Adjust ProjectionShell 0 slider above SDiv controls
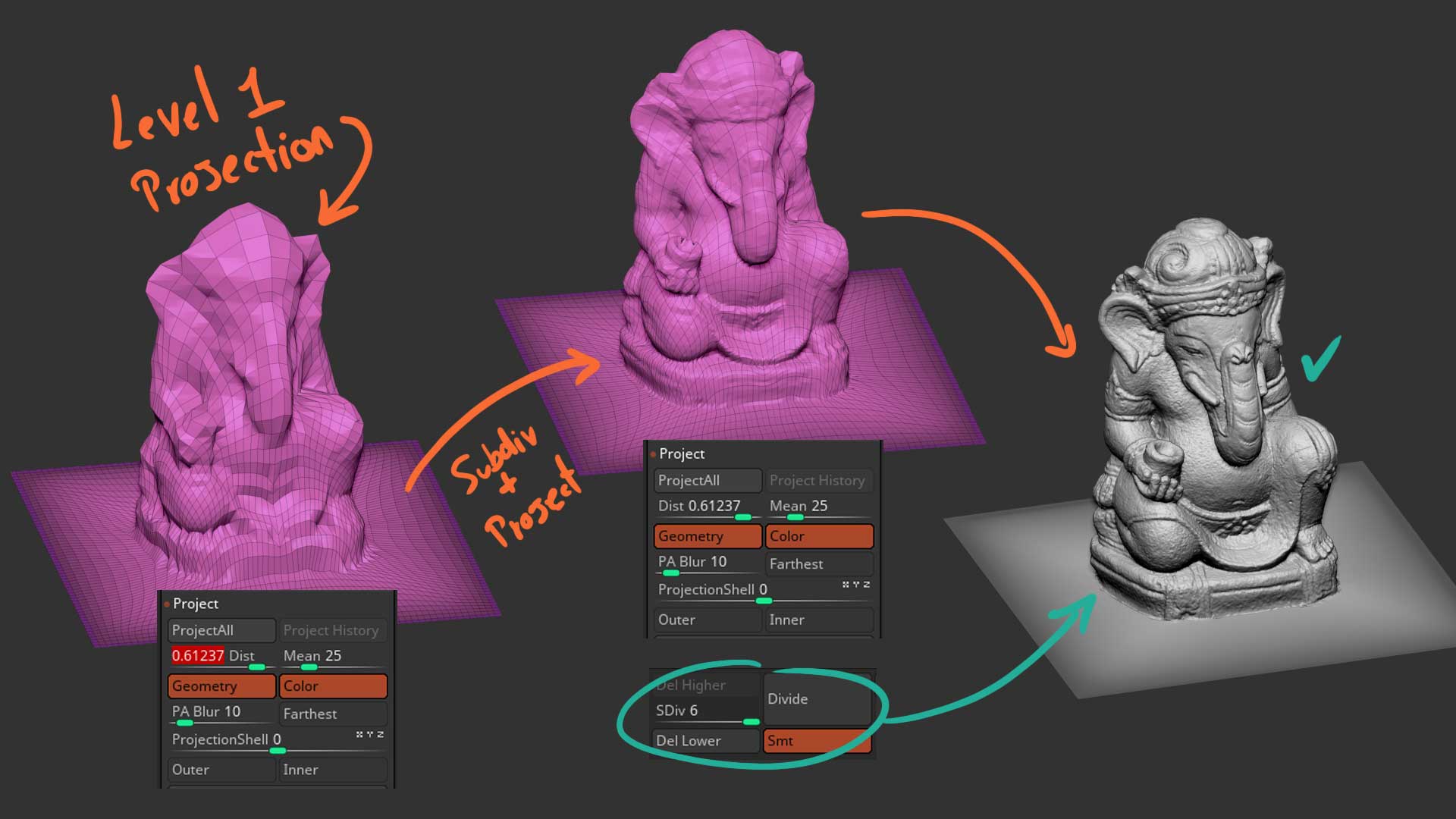 764,591
